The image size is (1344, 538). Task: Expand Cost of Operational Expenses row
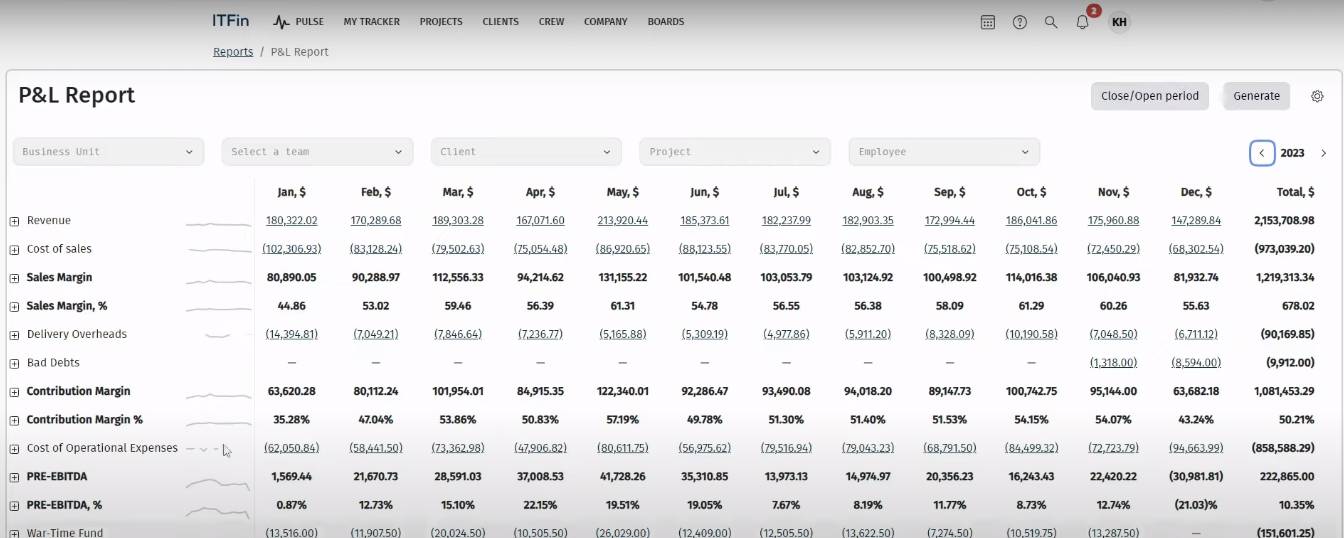tap(14, 449)
